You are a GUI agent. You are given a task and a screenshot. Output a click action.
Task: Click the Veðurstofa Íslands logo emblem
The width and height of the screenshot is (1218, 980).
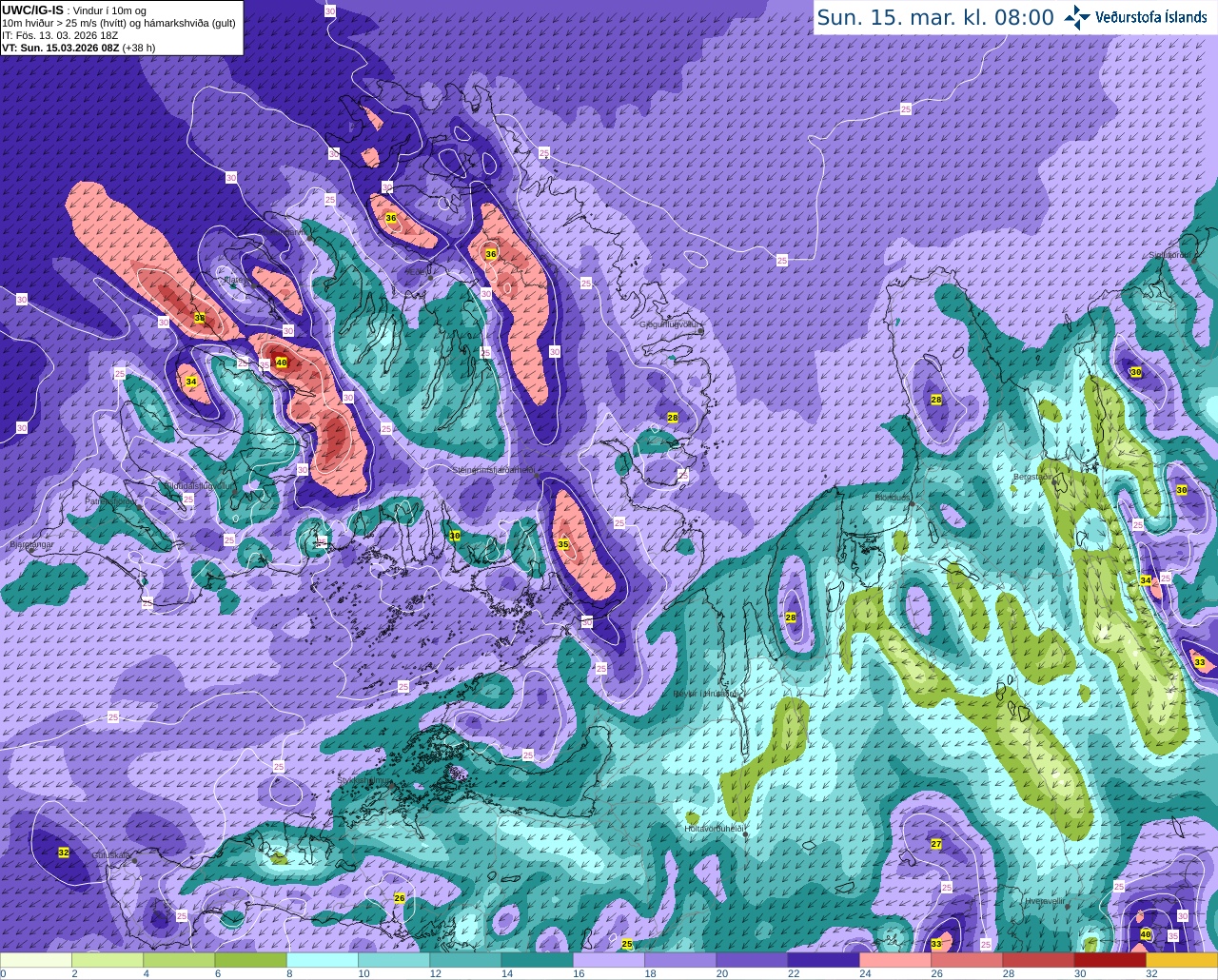(x=1078, y=17)
